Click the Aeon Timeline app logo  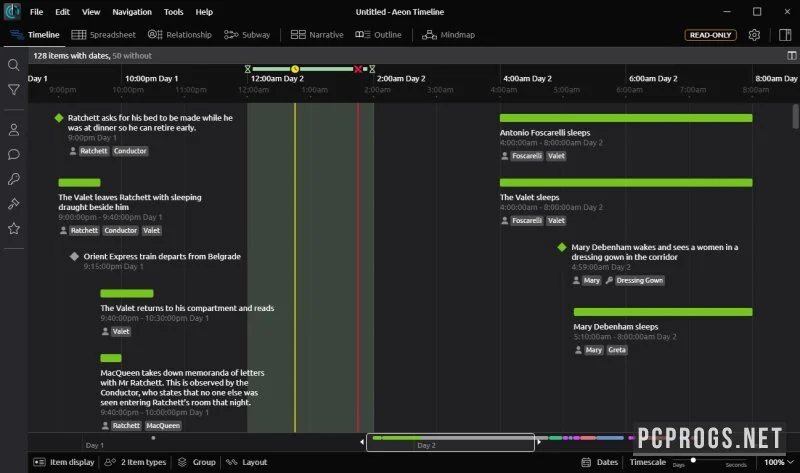[12, 11]
